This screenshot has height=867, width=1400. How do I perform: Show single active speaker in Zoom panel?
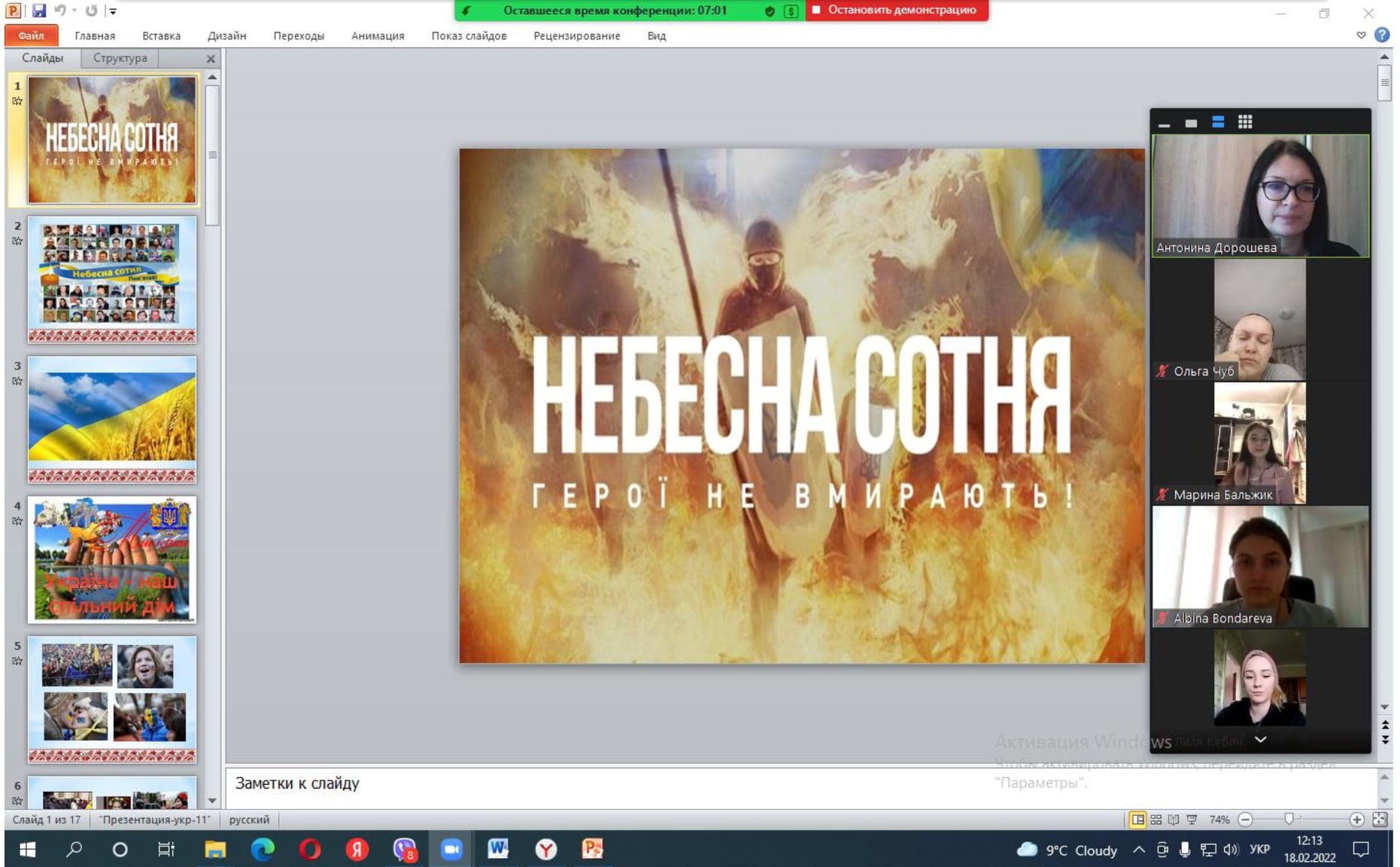(1191, 123)
